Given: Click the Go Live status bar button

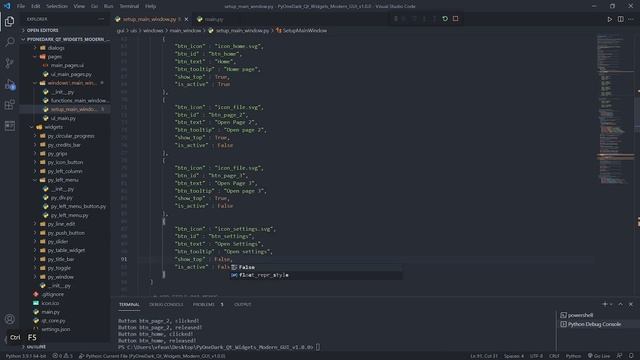Looking at the screenshot, I should pyautogui.click(x=598, y=356).
